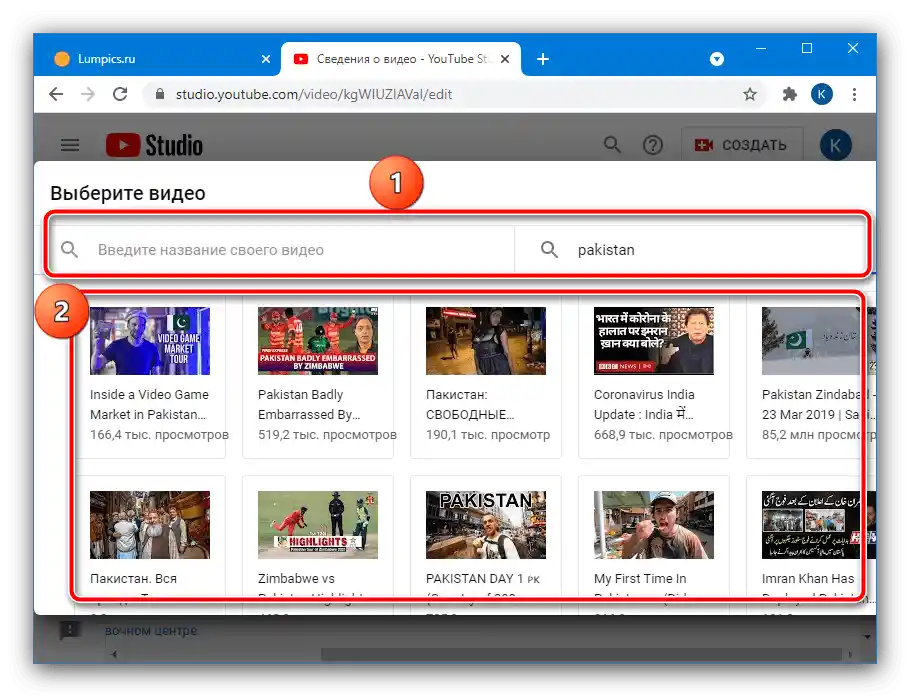Click the scrollbar left arrow
The image size is (910, 697).
click(x=114, y=654)
